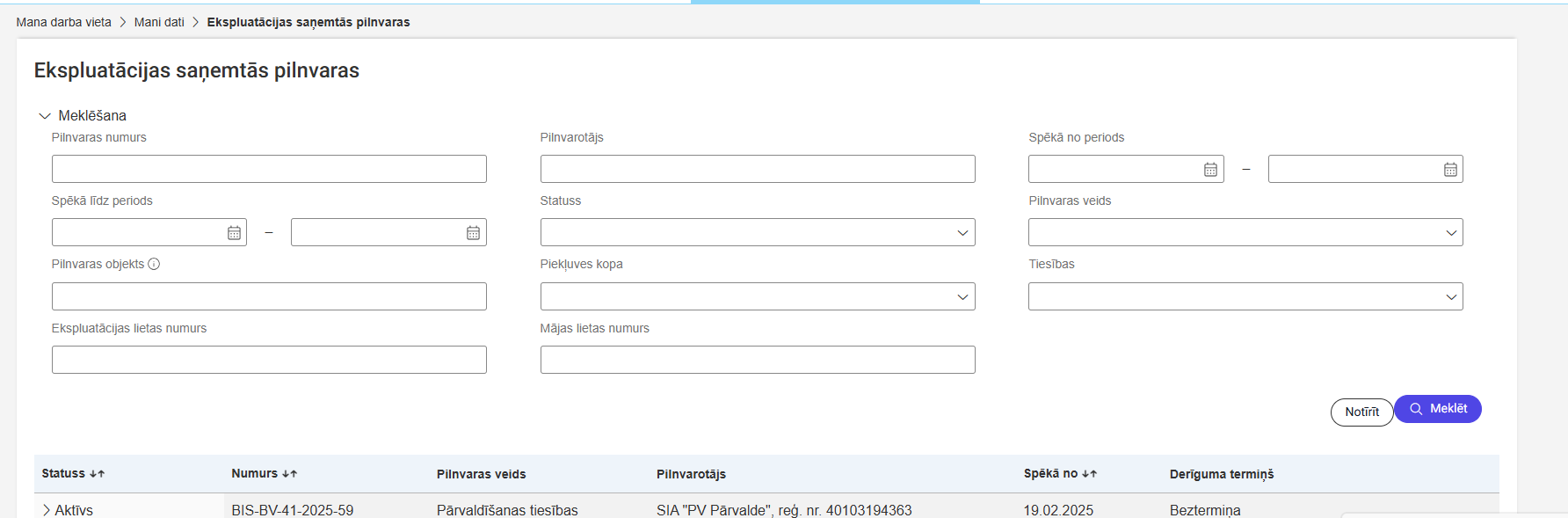
Task: Collapse the Meklēšana search section
Action: pyautogui.click(x=45, y=116)
